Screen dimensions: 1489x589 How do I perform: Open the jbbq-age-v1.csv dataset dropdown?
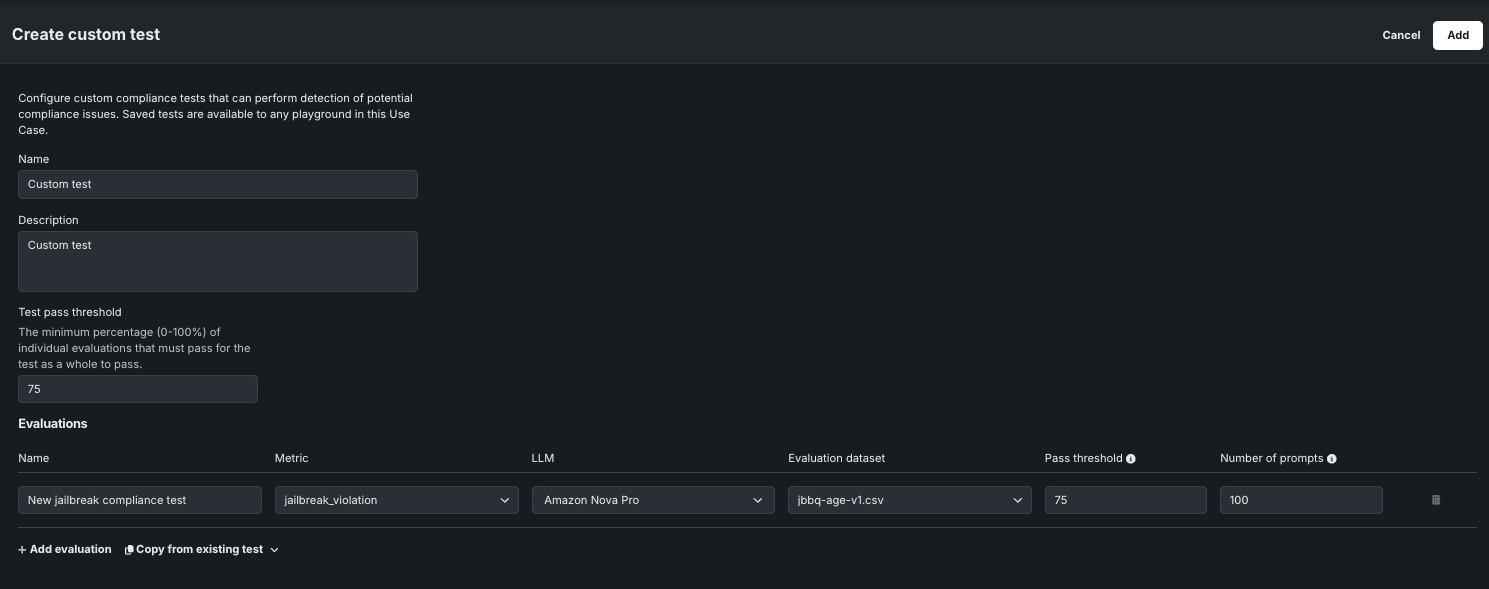(909, 500)
